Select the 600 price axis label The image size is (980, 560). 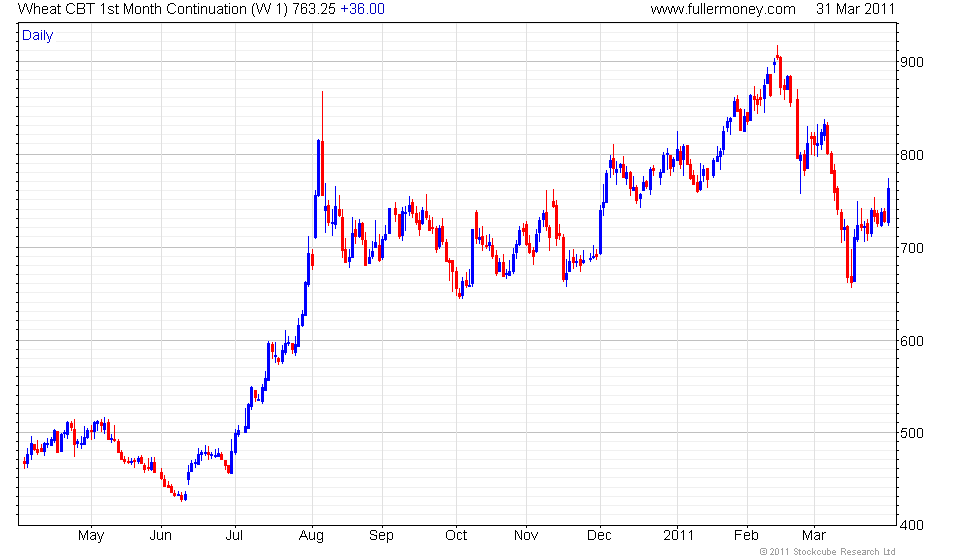(x=911, y=341)
